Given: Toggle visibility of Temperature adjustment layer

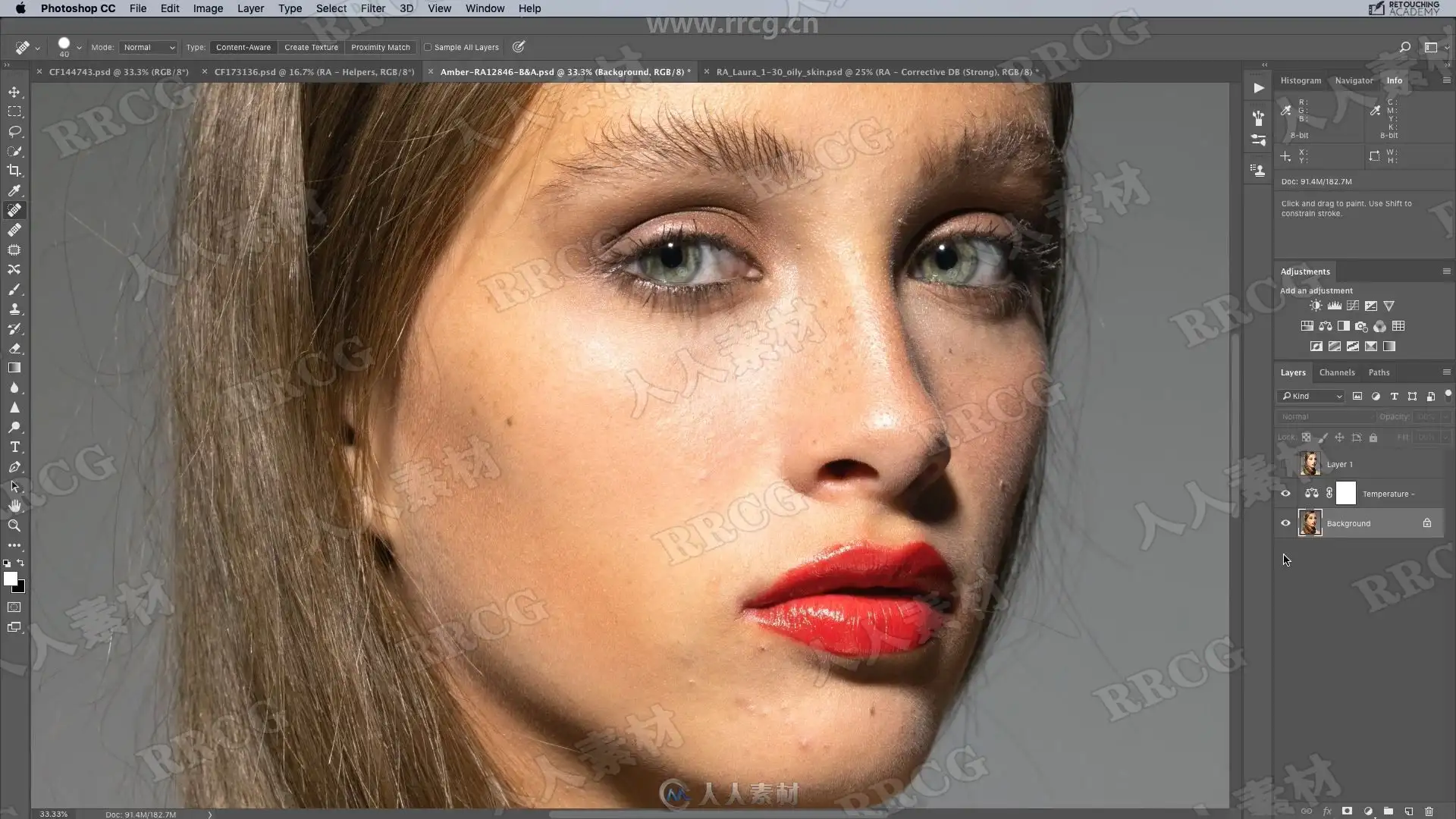Looking at the screenshot, I should [1285, 494].
